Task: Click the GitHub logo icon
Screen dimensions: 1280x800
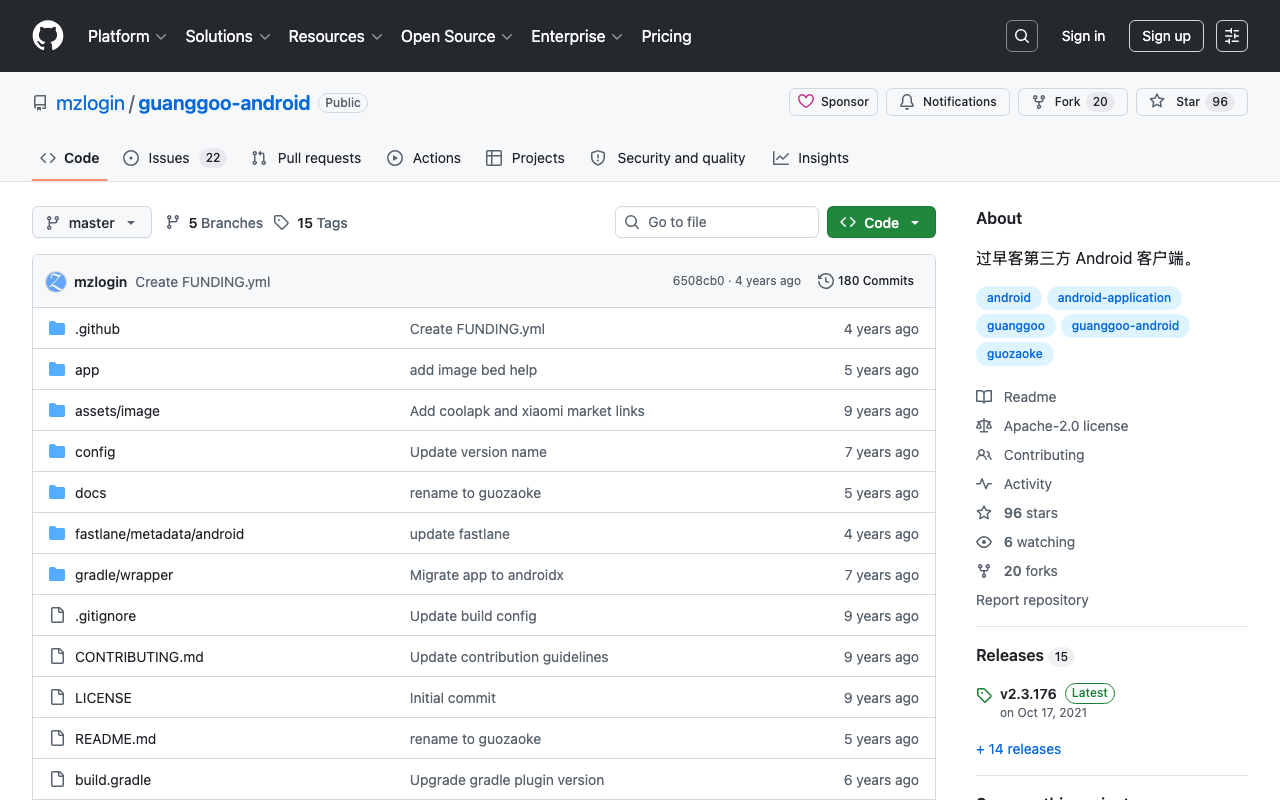Action: point(48,36)
